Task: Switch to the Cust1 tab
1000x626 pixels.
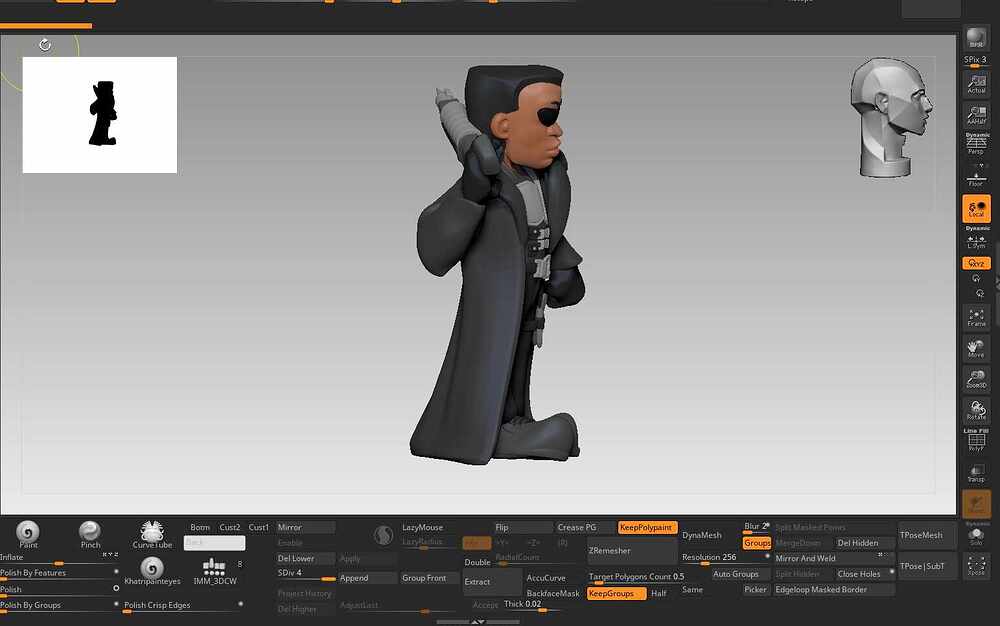Action: (258, 527)
